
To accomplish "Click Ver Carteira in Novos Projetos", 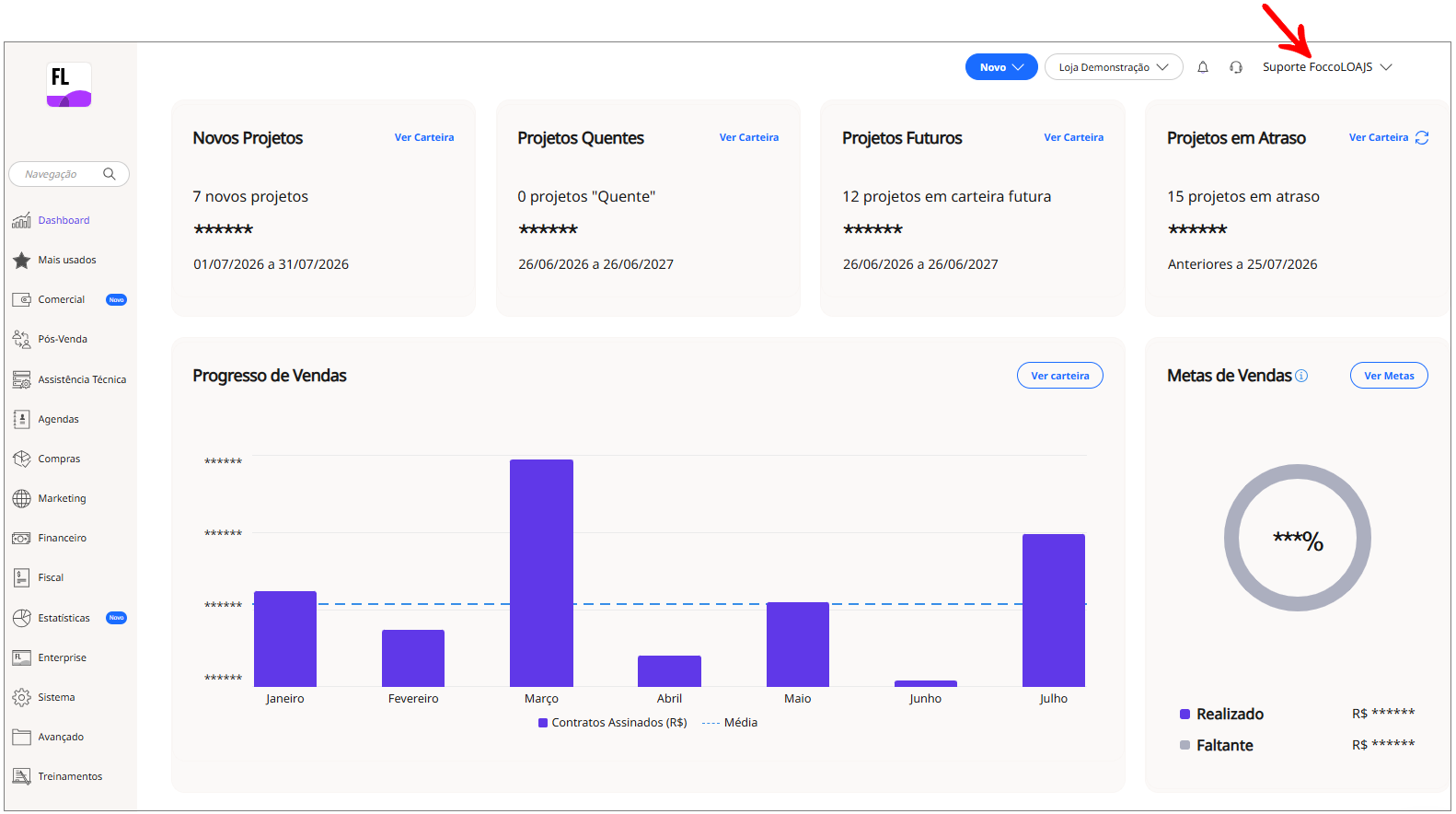I will click(x=424, y=137).
